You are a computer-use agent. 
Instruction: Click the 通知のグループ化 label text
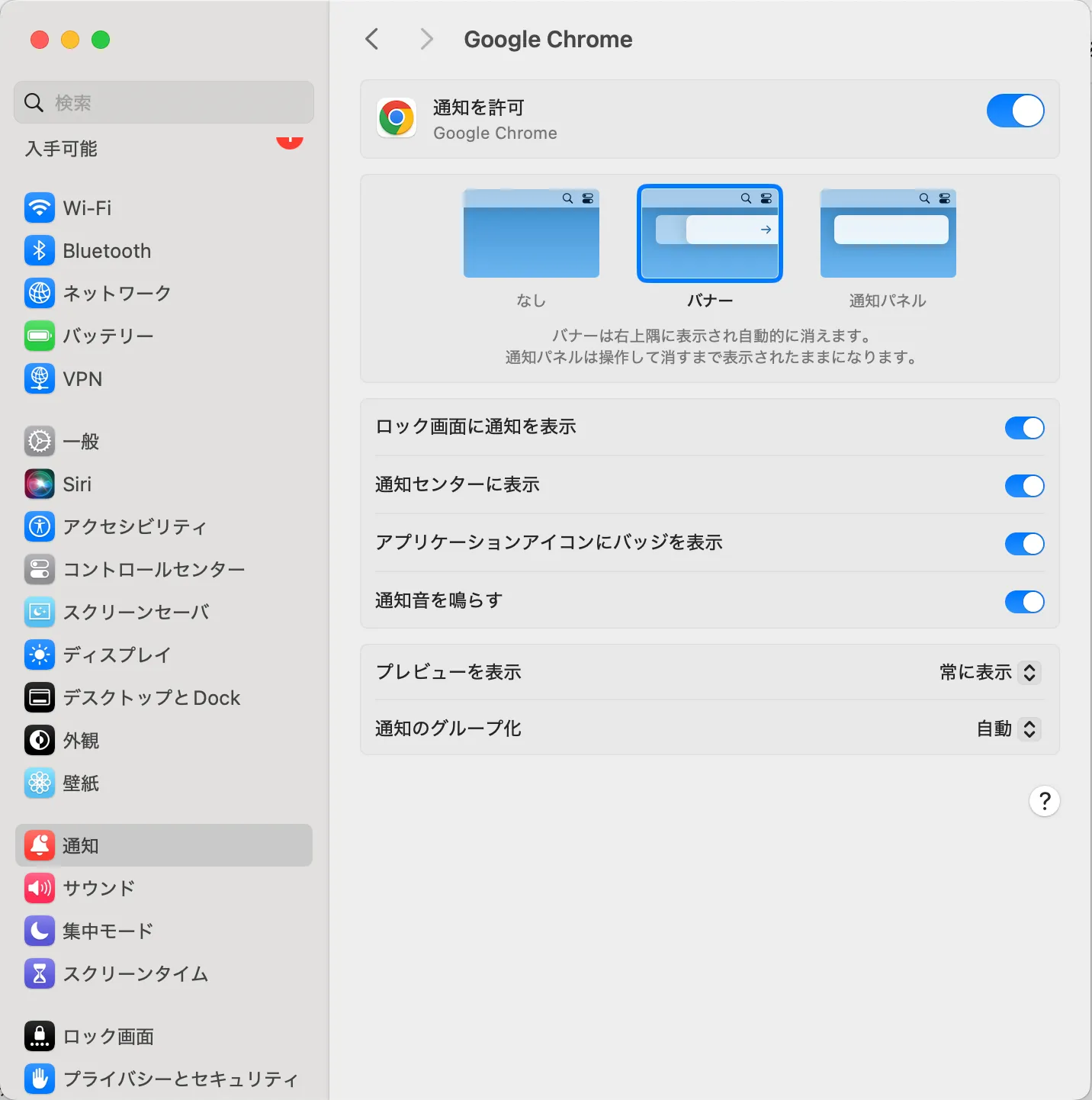448,729
